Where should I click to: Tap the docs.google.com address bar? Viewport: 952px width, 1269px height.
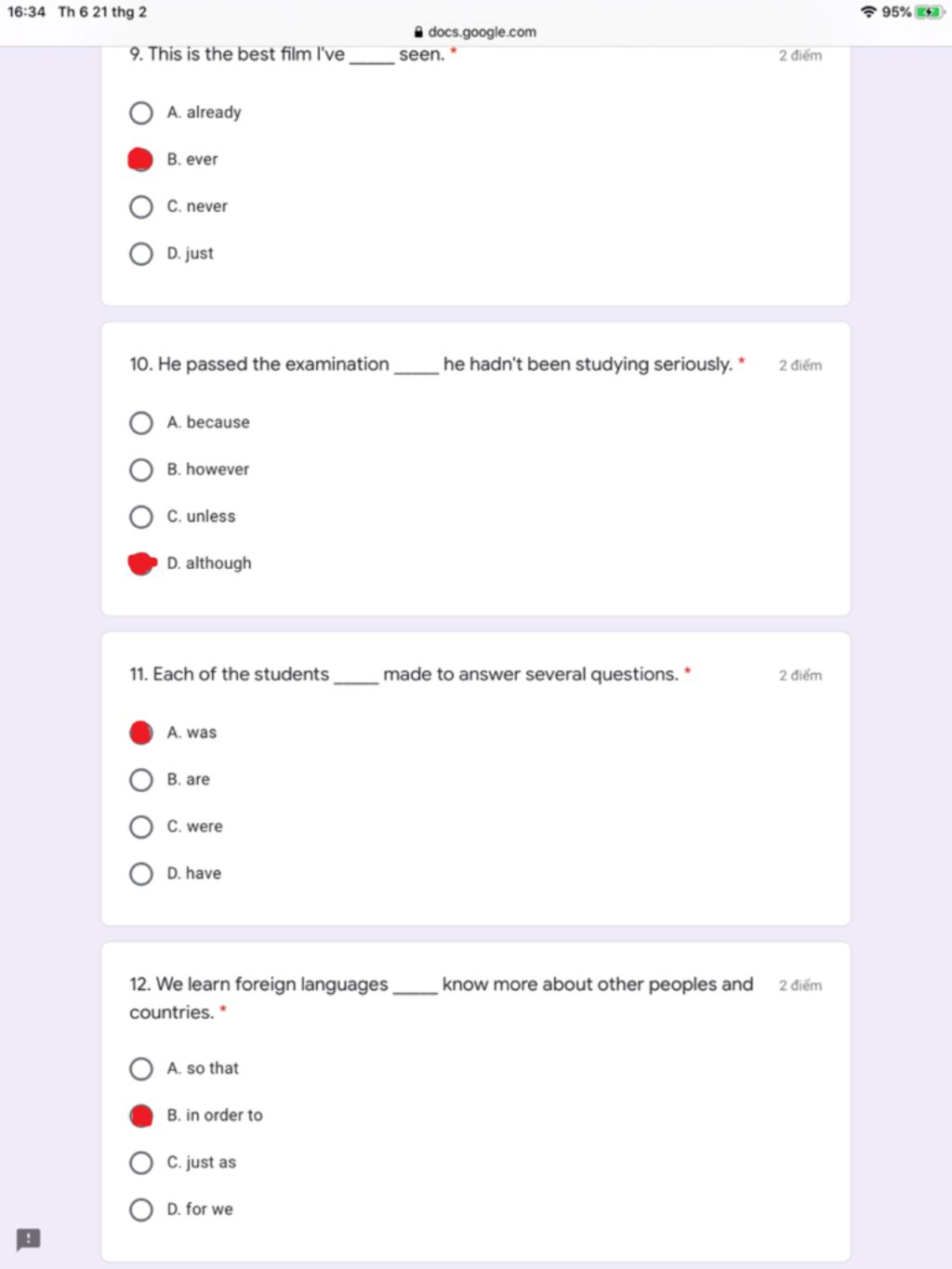click(x=475, y=32)
